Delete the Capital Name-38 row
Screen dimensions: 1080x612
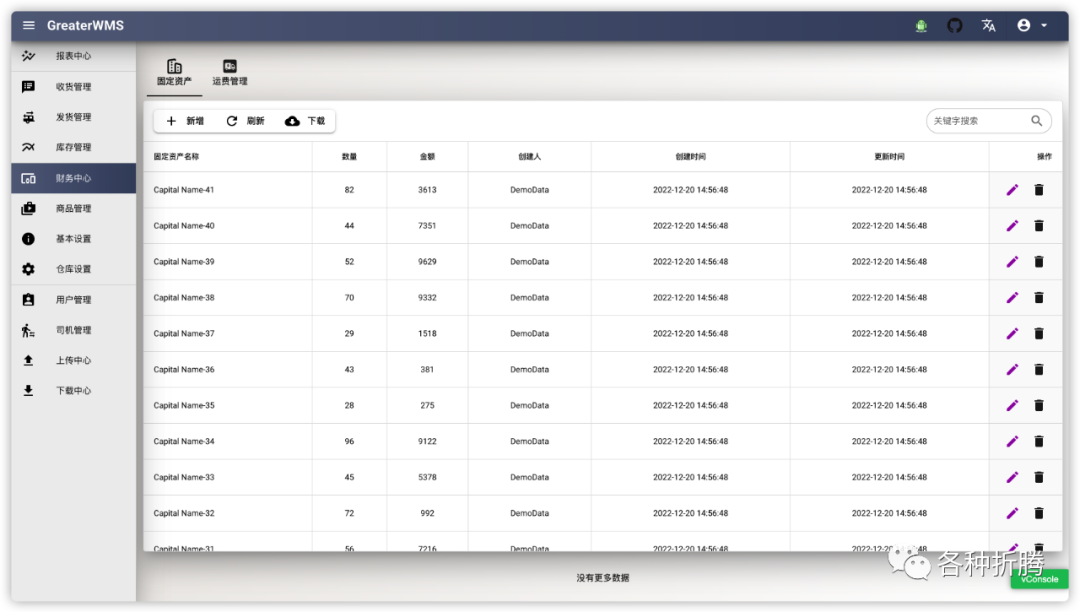point(1039,297)
